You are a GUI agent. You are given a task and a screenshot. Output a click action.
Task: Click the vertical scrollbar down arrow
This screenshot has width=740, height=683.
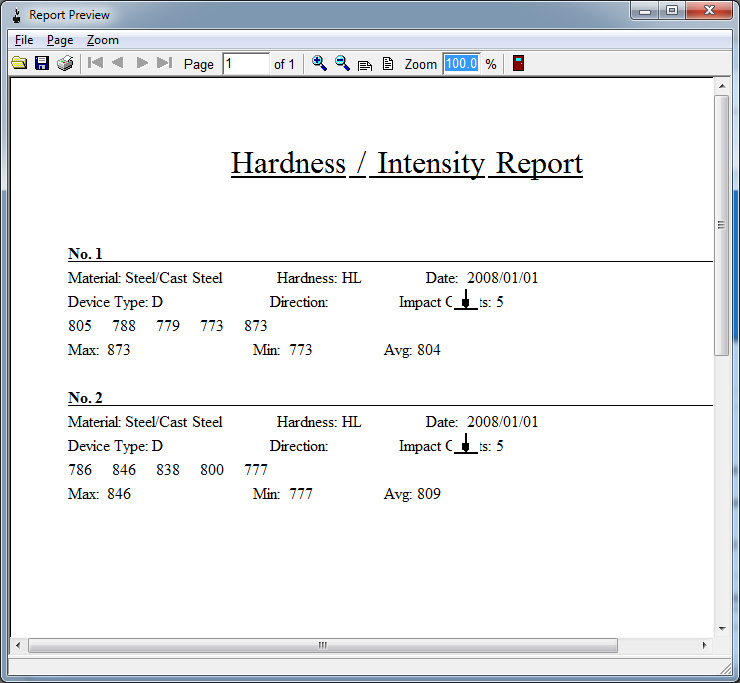point(722,628)
